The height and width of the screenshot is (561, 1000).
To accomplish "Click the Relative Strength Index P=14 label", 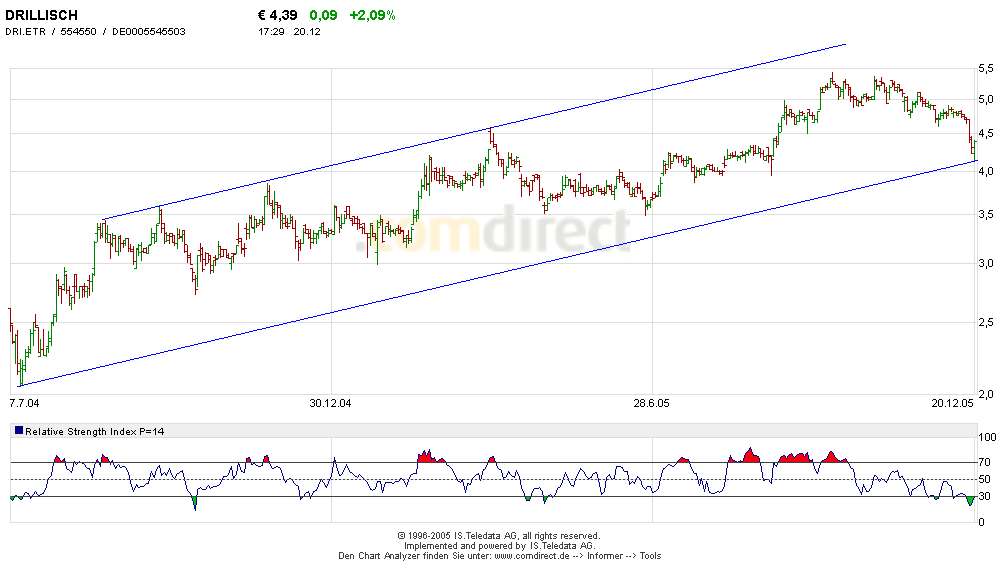I will [x=94, y=432].
